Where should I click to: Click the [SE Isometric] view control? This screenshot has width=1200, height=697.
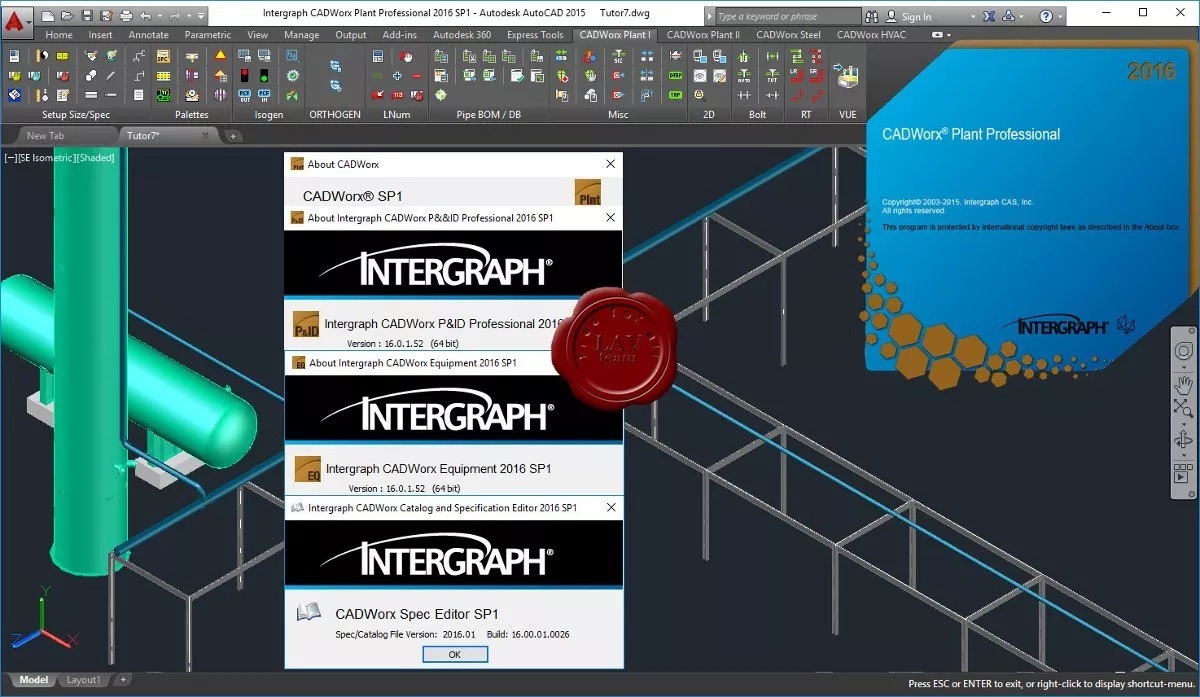pos(46,158)
